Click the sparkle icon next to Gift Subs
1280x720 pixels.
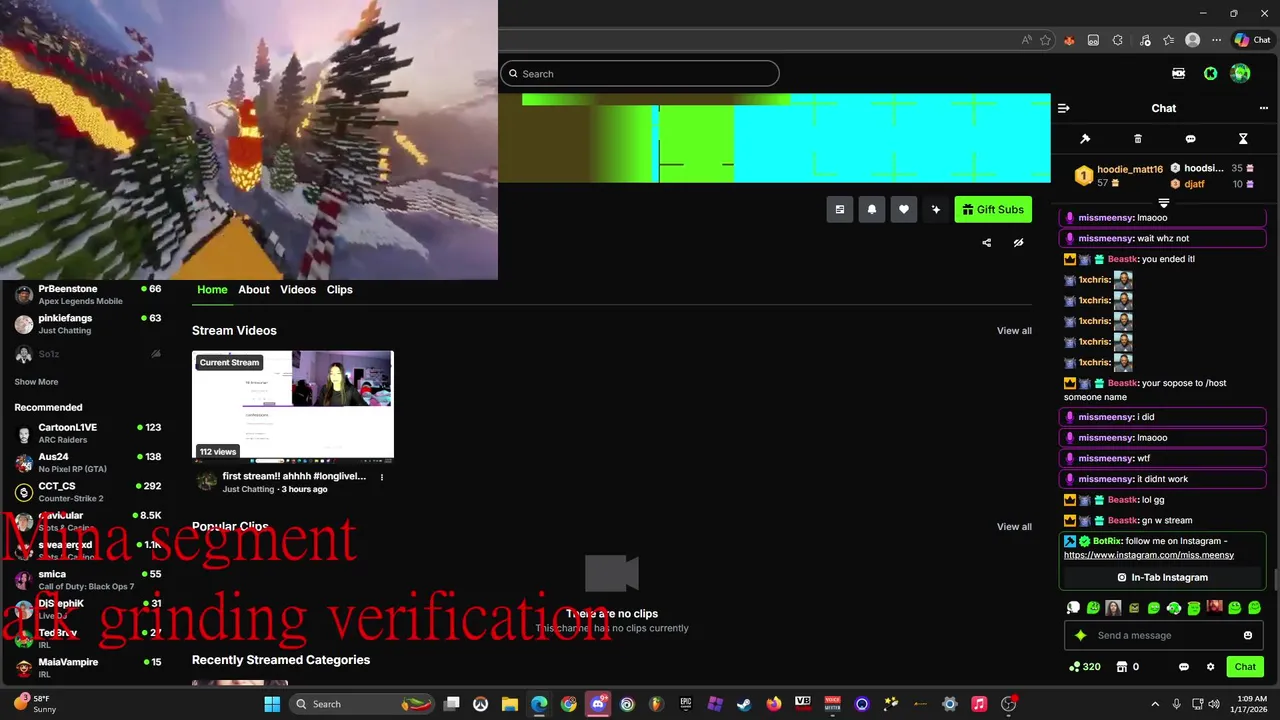(x=936, y=209)
